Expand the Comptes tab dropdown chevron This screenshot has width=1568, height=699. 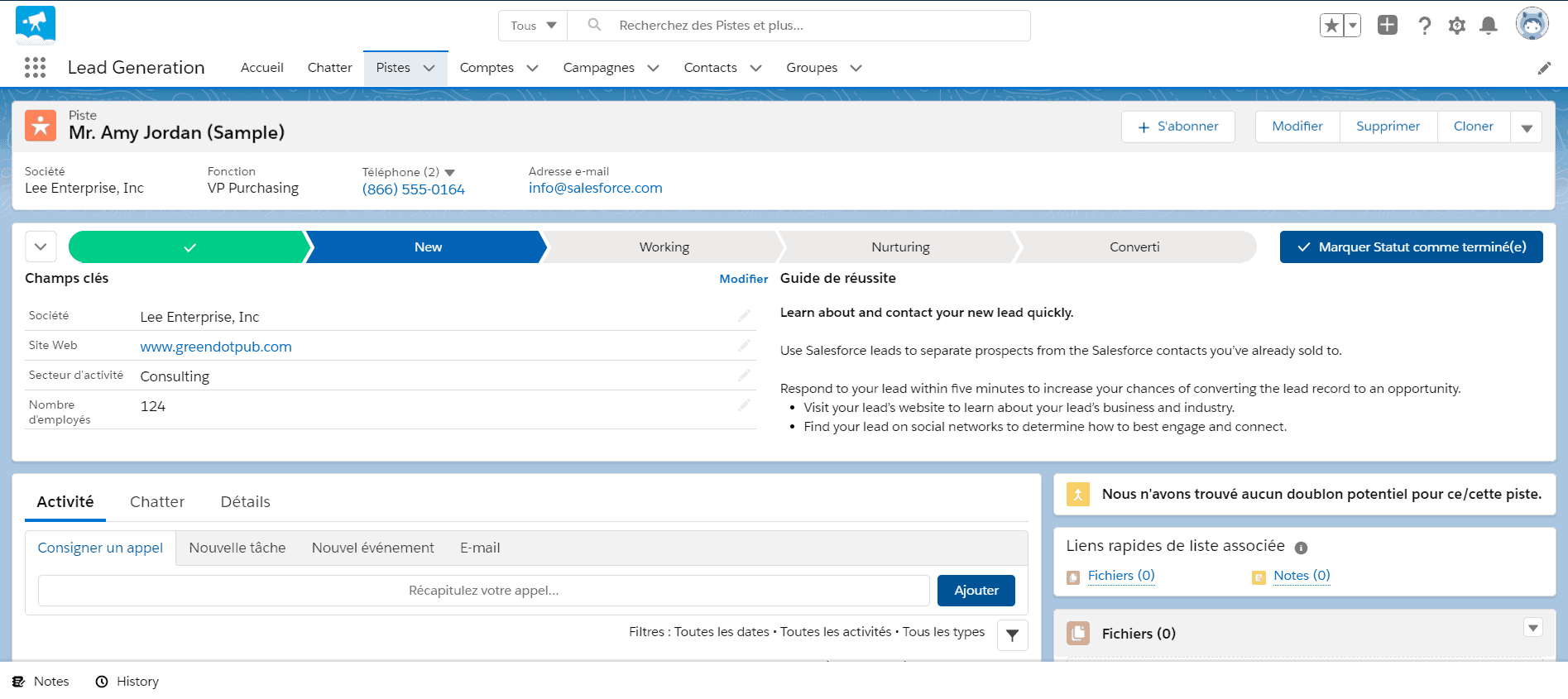pos(532,68)
